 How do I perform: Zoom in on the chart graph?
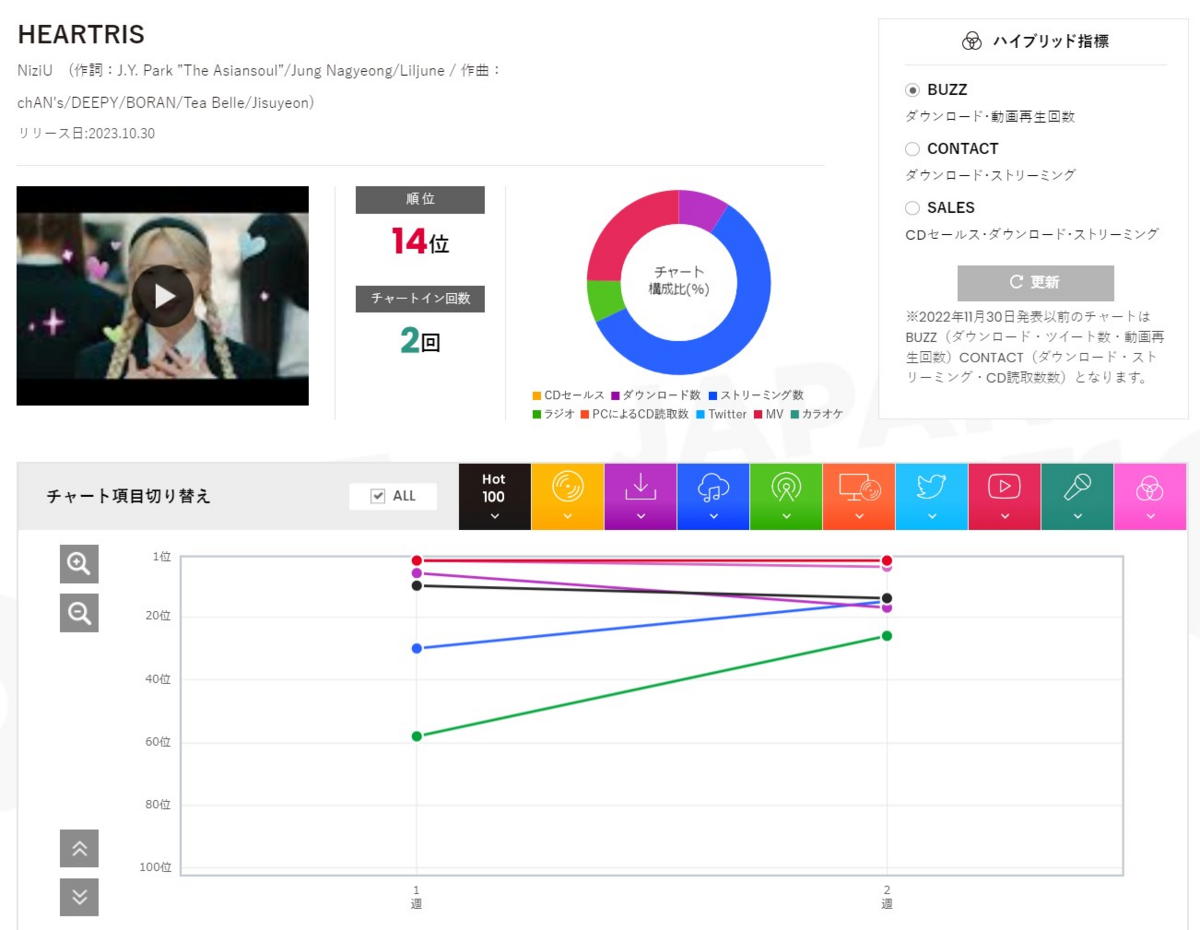tap(79, 564)
